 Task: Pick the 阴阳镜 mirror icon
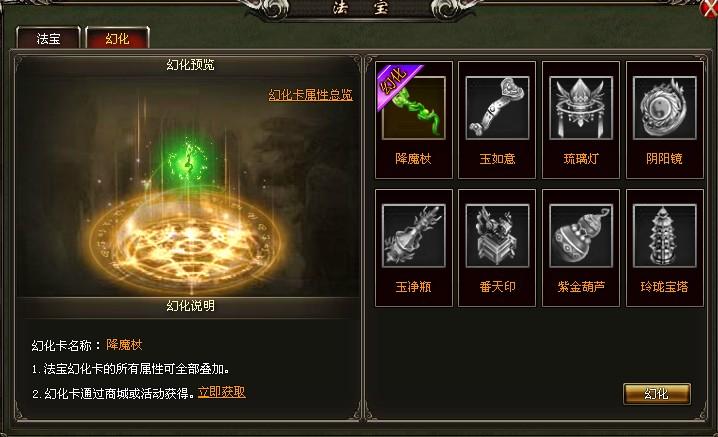click(665, 108)
